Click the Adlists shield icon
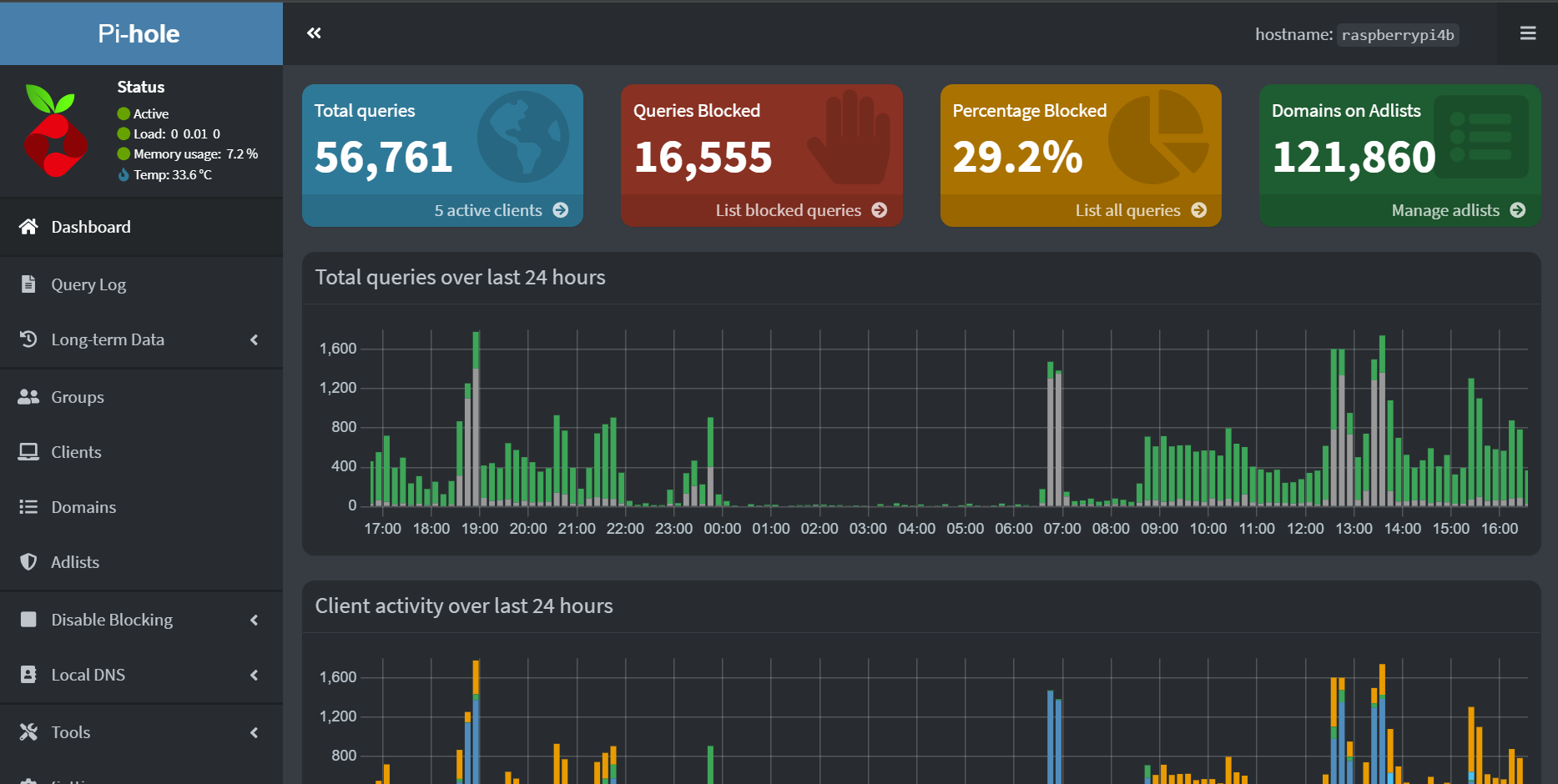This screenshot has height=784, width=1558. pyautogui.click(x=28, y=562)
